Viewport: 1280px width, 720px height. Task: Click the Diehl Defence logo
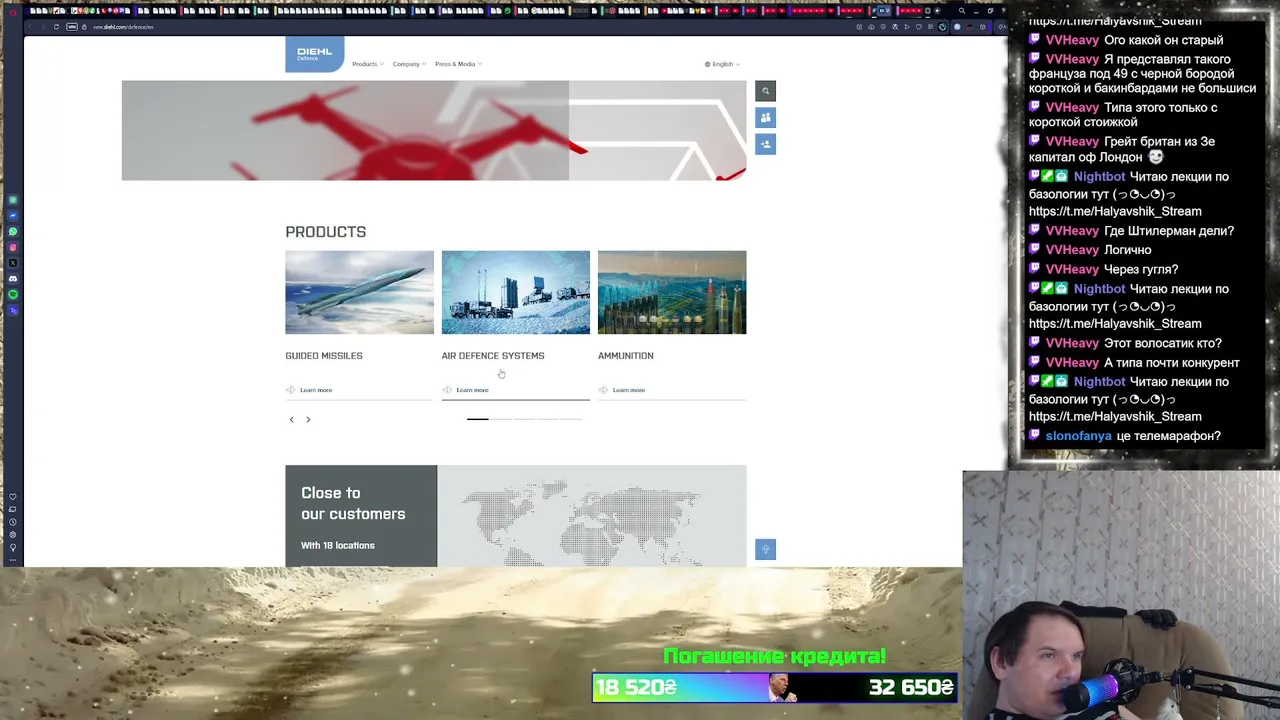[x=314, y=54]
